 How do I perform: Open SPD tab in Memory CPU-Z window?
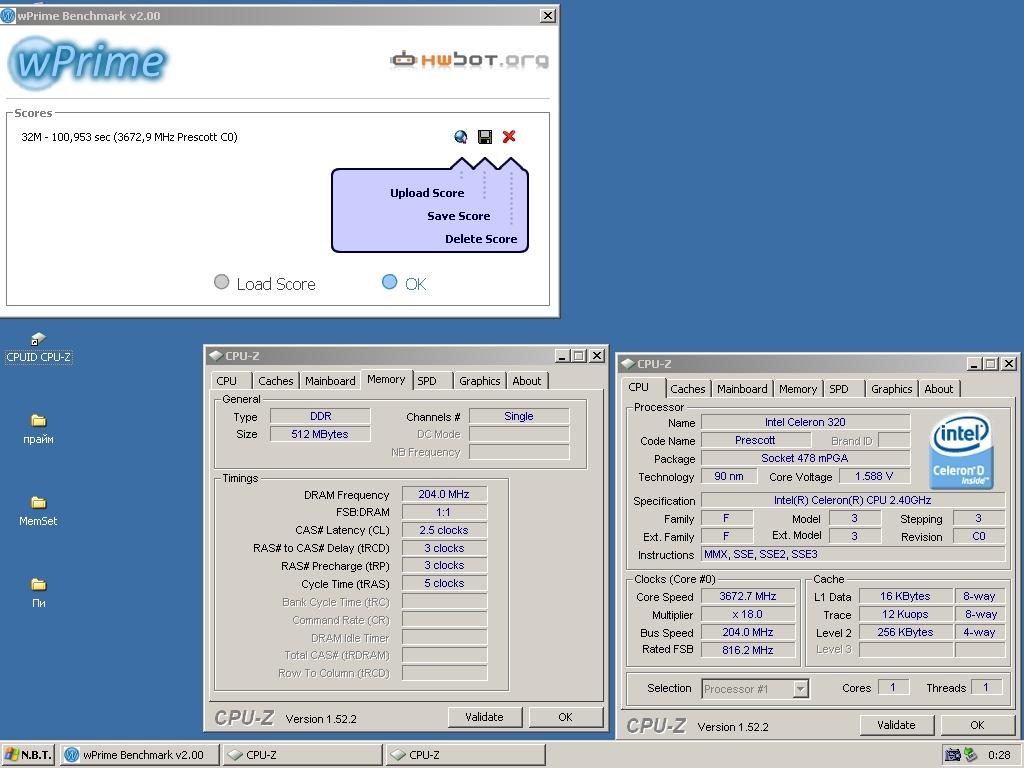coord(427,381)
